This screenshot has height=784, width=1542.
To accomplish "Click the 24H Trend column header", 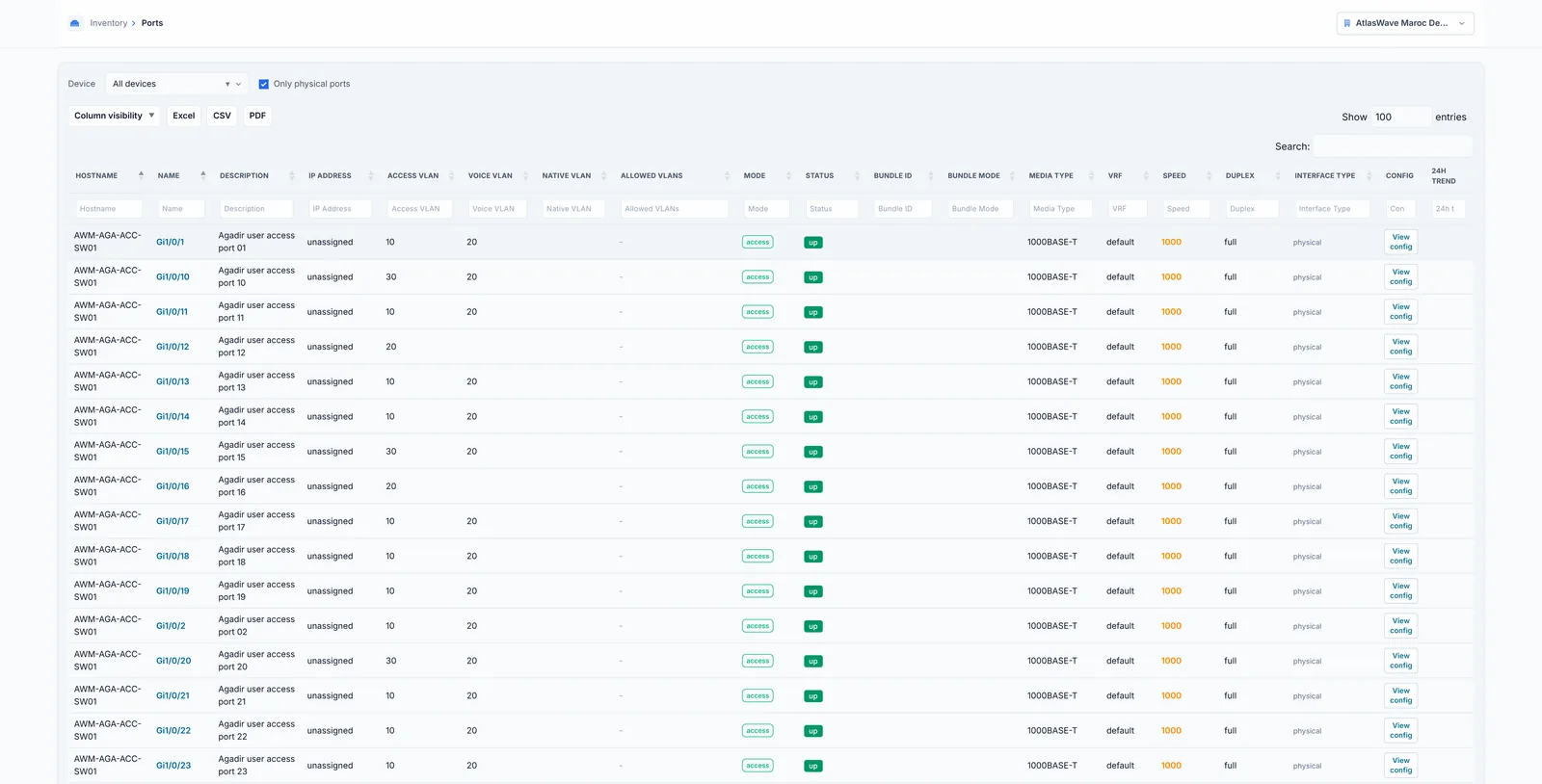I will tap(1444, 176).
